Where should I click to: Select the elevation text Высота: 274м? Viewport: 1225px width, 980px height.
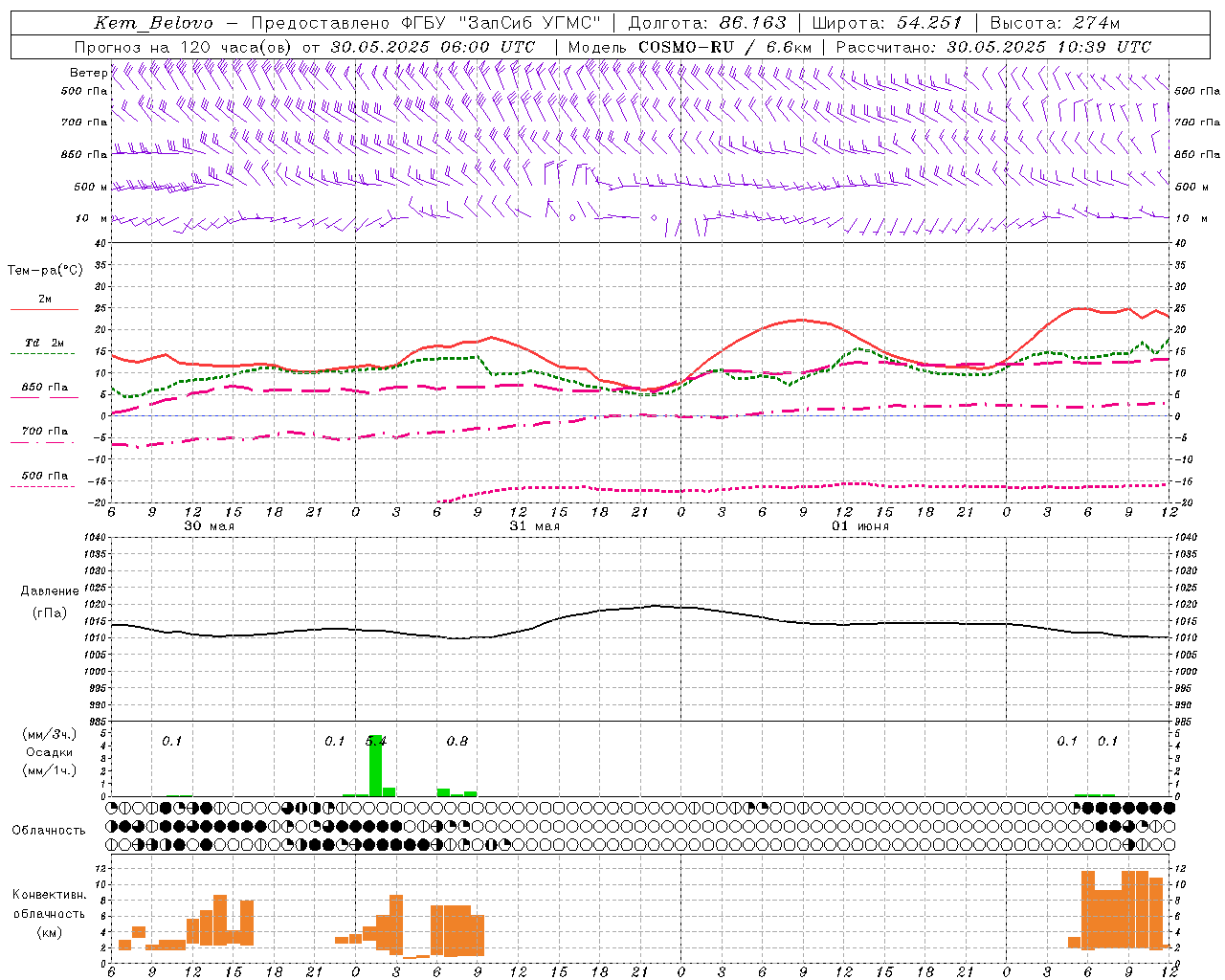1055,23
